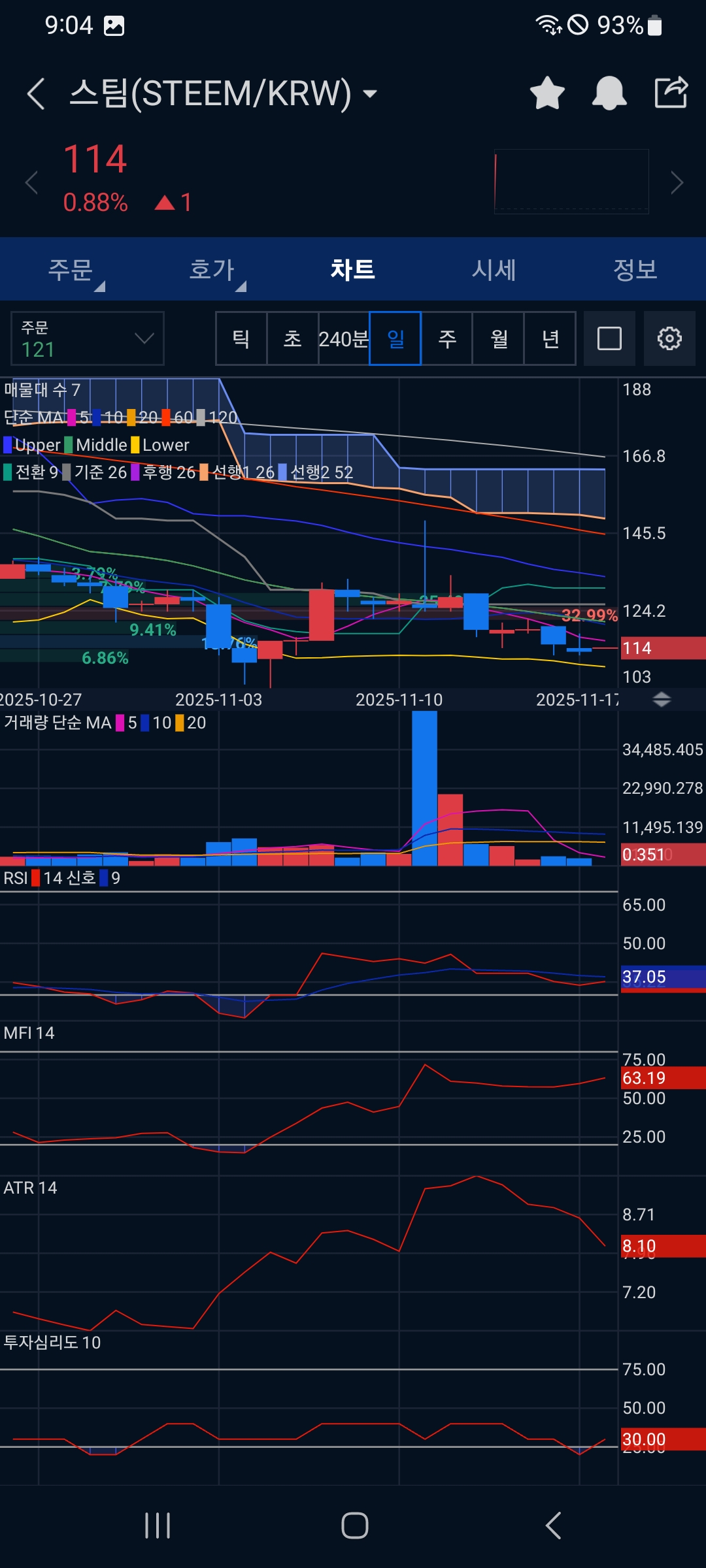Viewport: 706px width, 1568px height.
Task: Tap the MFI 14 indicator label
Action: (29, 1033)
